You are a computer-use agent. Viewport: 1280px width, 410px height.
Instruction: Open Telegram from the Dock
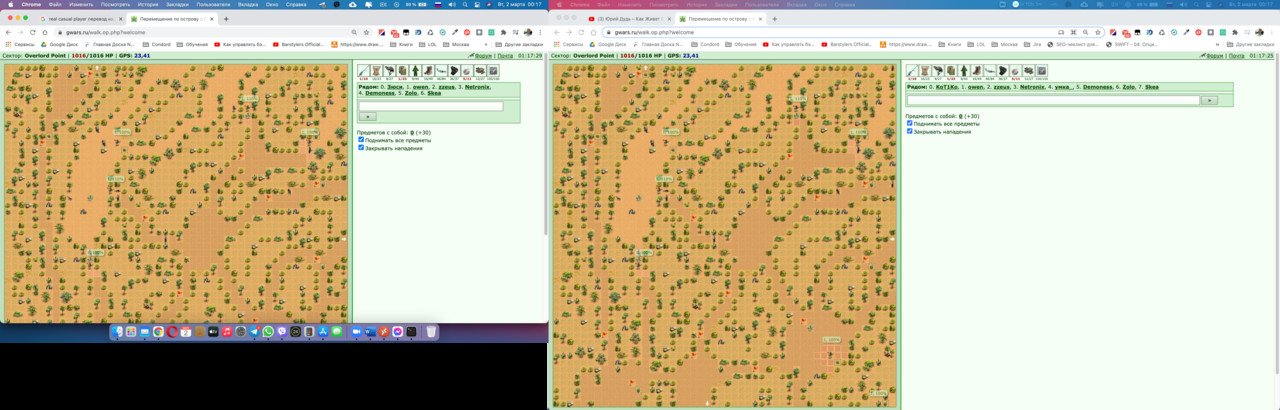pos(255,331)
